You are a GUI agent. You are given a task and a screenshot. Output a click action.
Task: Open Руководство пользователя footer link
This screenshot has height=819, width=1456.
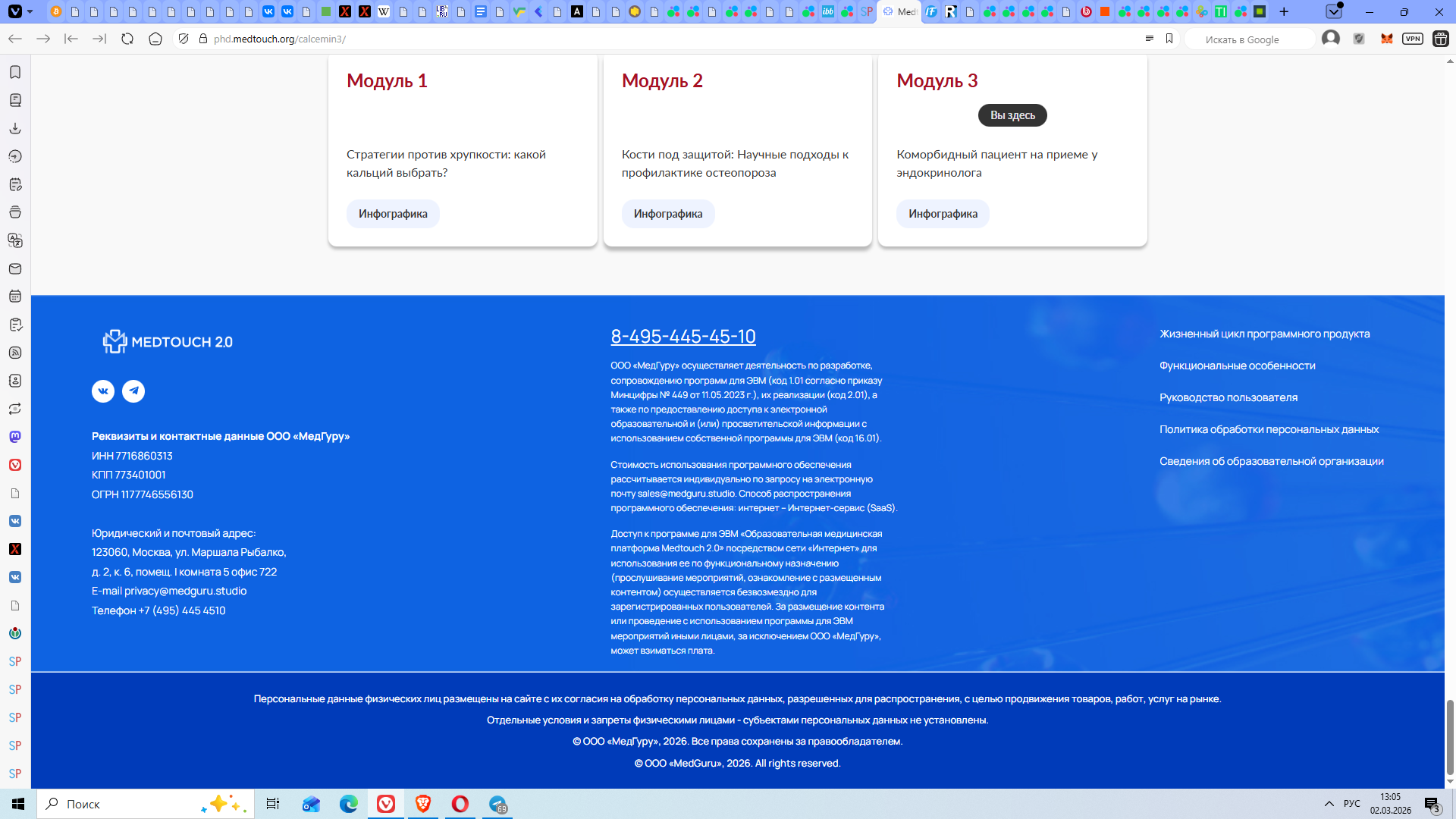point(1228,397)
